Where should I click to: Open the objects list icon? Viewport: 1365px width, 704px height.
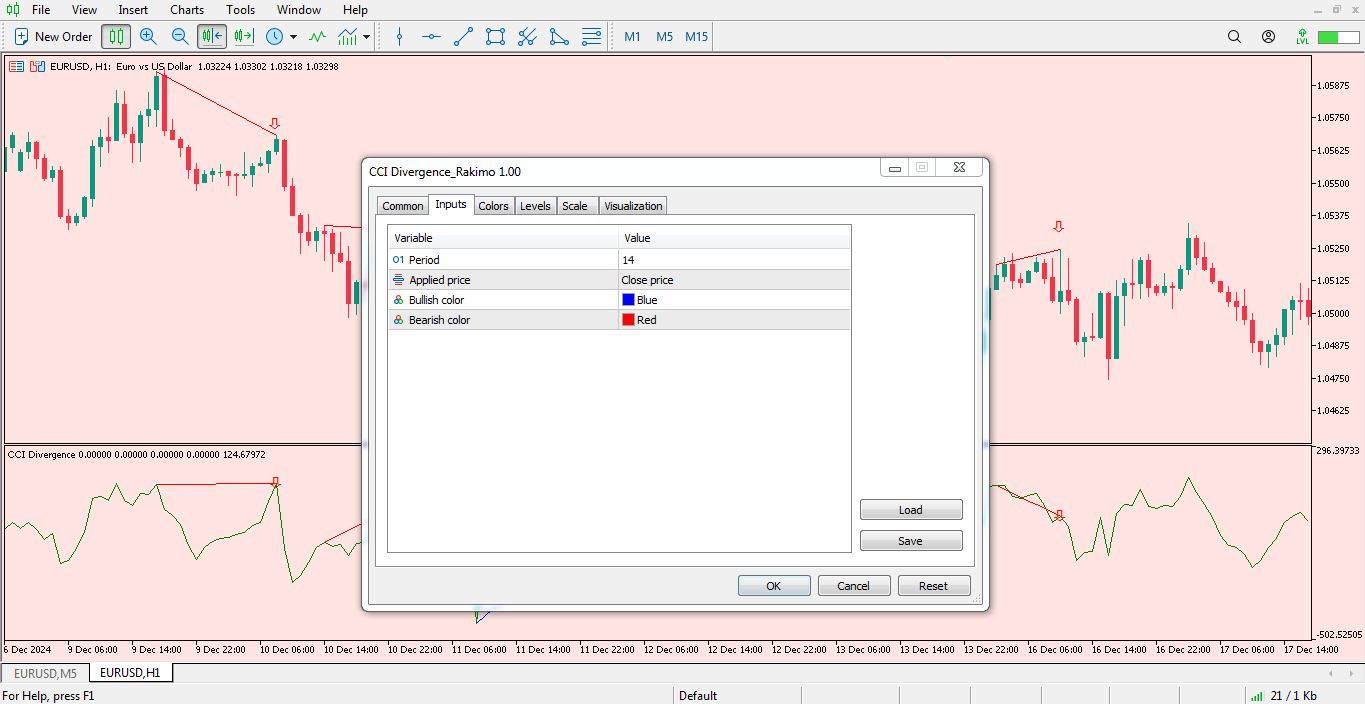(591, 37)
